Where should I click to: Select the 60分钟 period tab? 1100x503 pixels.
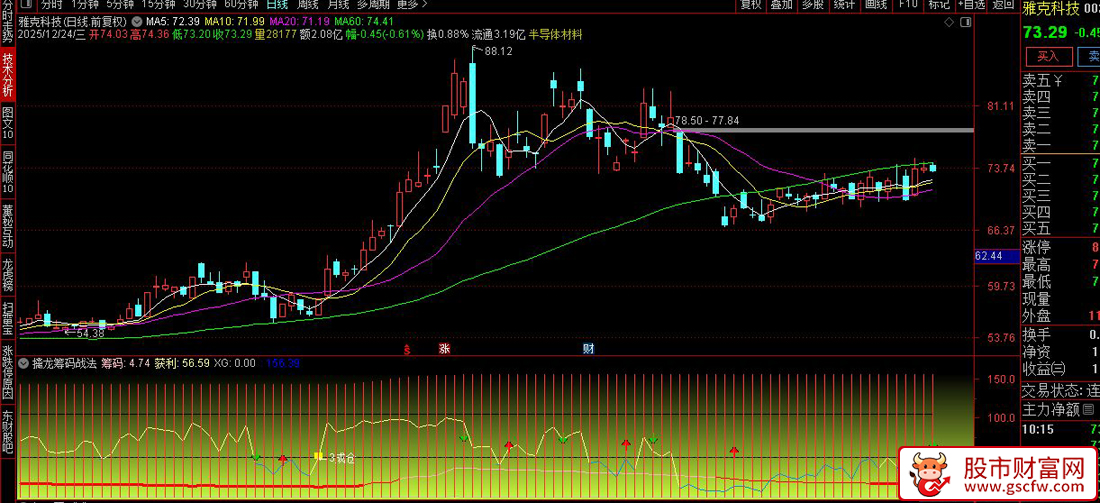(241, 4)
